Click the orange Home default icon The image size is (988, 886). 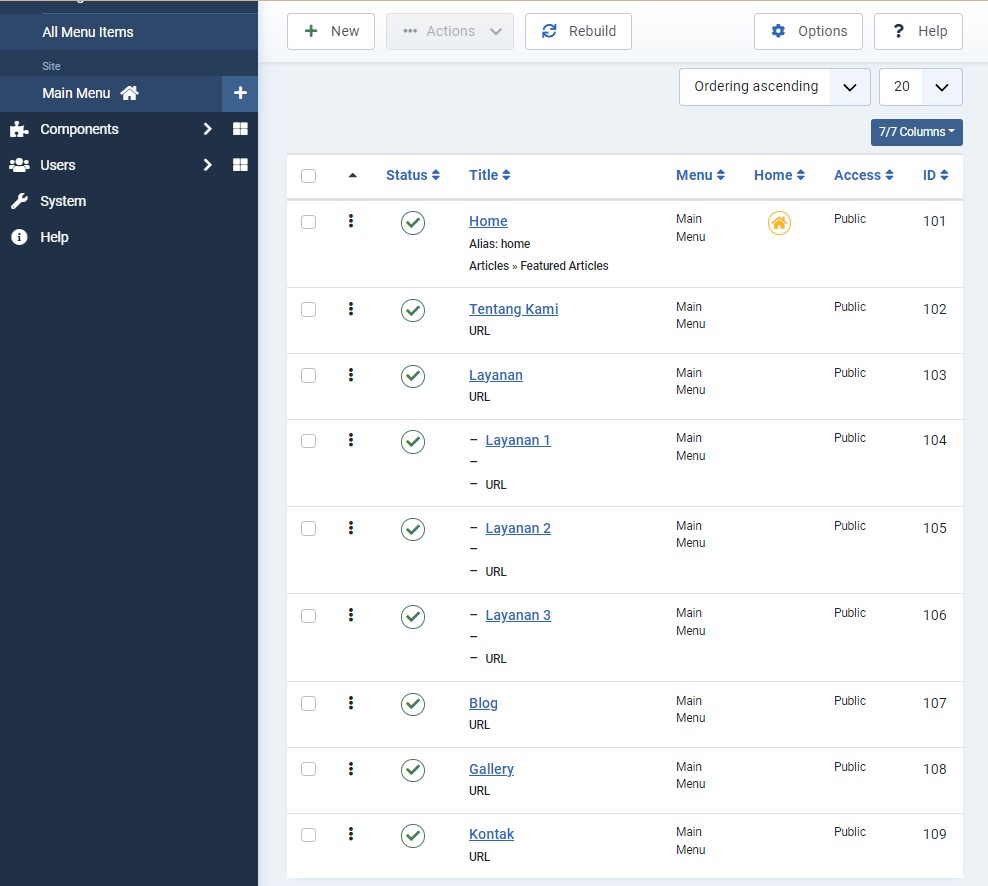click(x=779, y=223)
